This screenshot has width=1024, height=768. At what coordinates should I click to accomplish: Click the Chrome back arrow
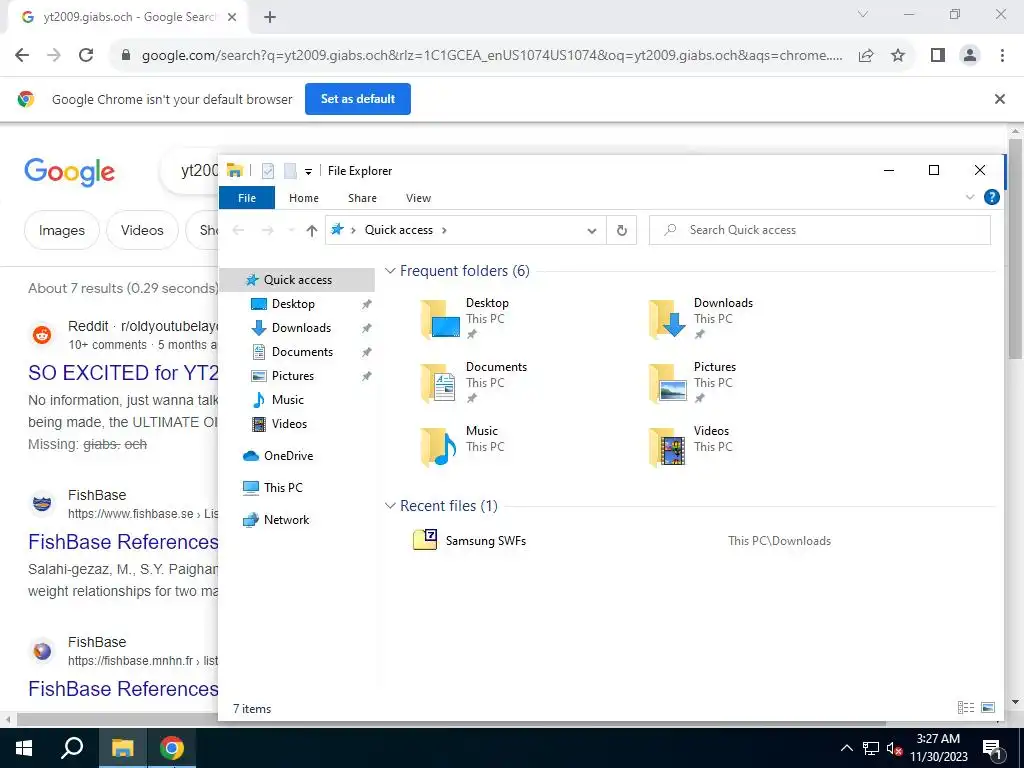point(22,56)
